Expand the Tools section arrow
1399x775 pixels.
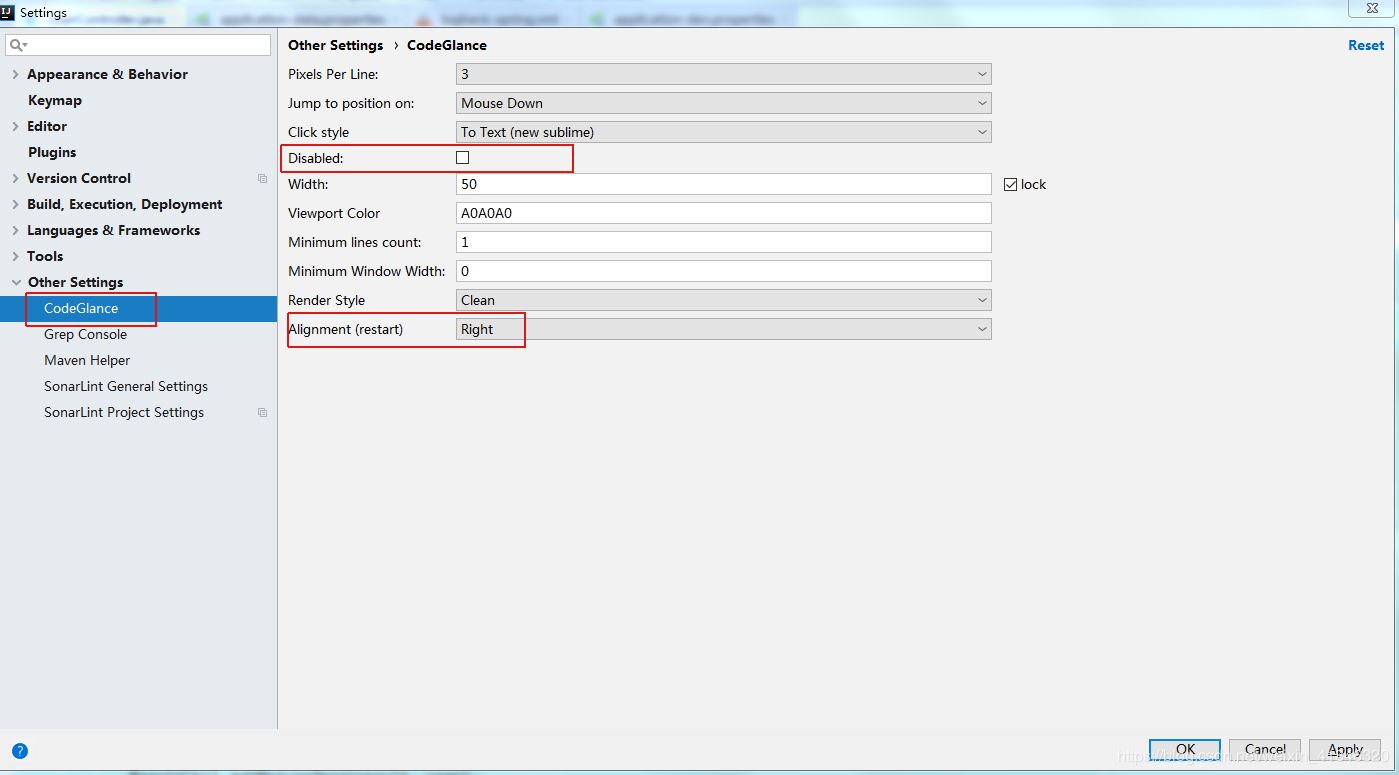click(15, 257)
